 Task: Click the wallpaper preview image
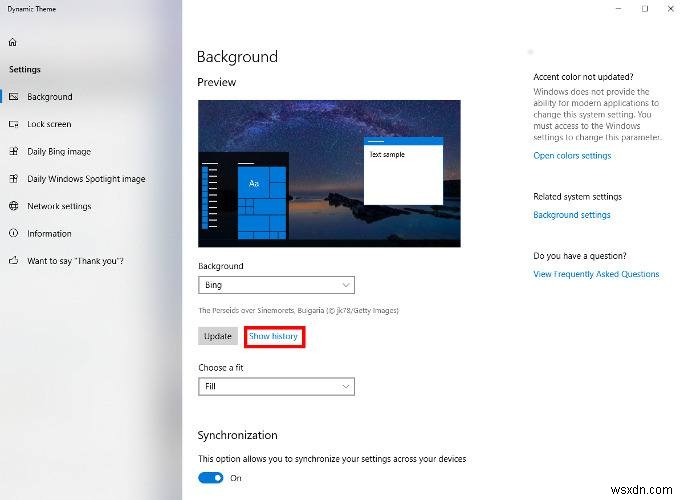pos(329,173)
